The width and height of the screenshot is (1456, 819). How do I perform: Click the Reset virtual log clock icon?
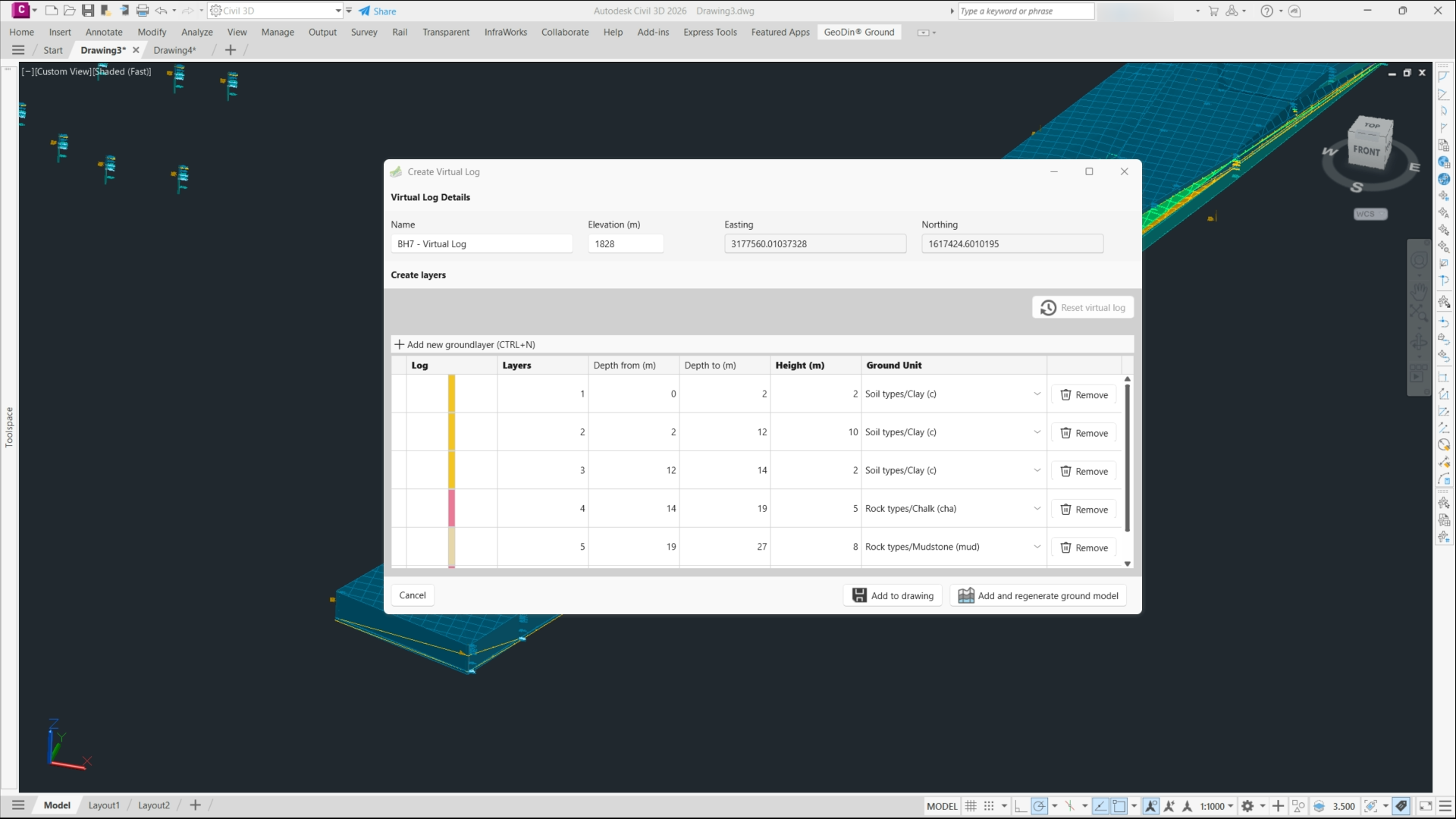click(x=1048, y=308)
